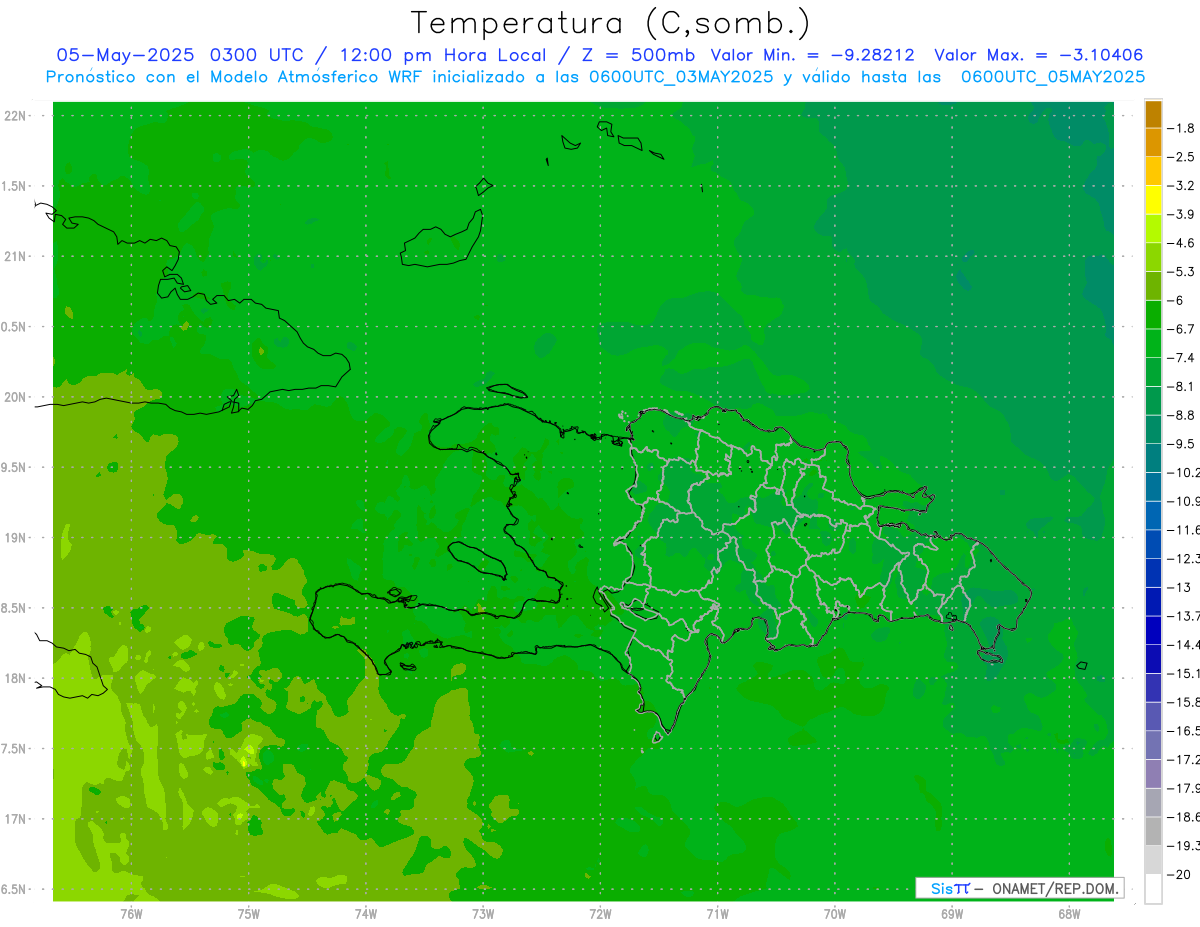Screen dimensions: 1200x927
Task: Click the -8.8 color scale label
Action: [x=1182, y=415]
